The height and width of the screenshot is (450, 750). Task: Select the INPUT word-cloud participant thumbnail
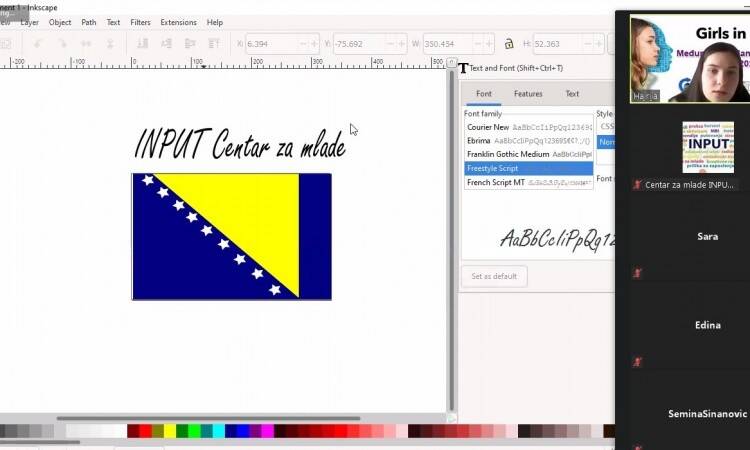pyautogui.click(x=707, y=146)
